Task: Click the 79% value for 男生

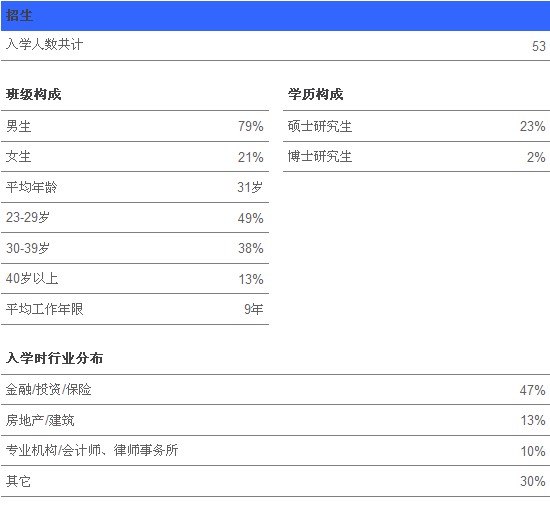Action: click(250, 126)
